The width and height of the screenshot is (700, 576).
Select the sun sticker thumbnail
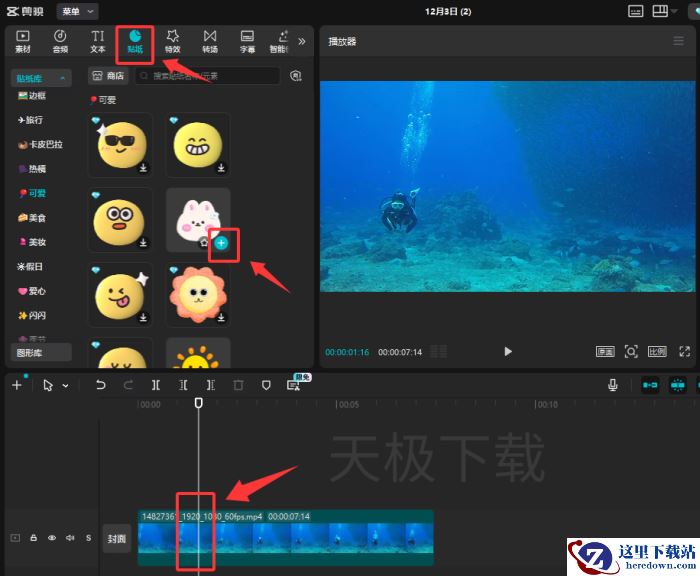198,353
